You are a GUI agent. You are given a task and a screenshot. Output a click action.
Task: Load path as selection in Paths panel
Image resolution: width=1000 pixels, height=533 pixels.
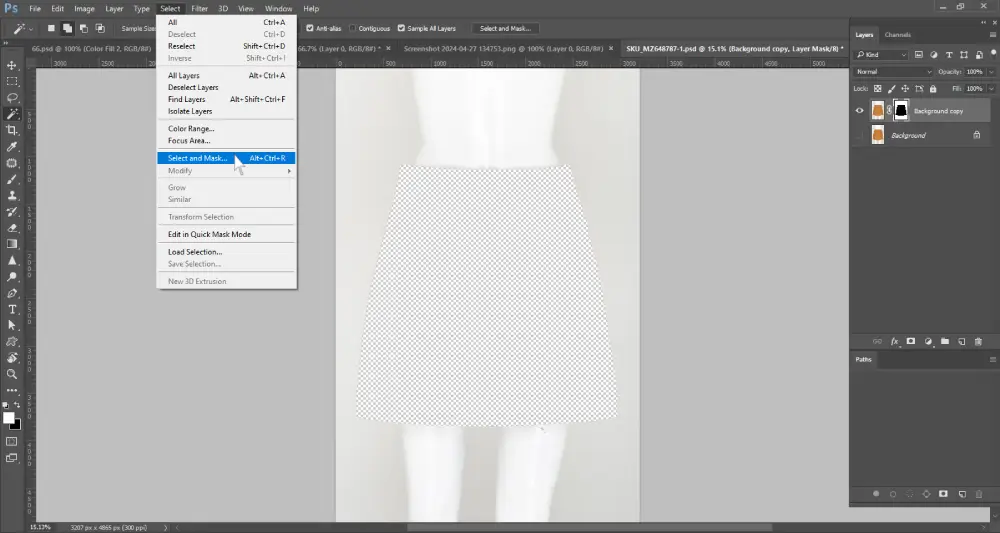[x=910, y=494]
